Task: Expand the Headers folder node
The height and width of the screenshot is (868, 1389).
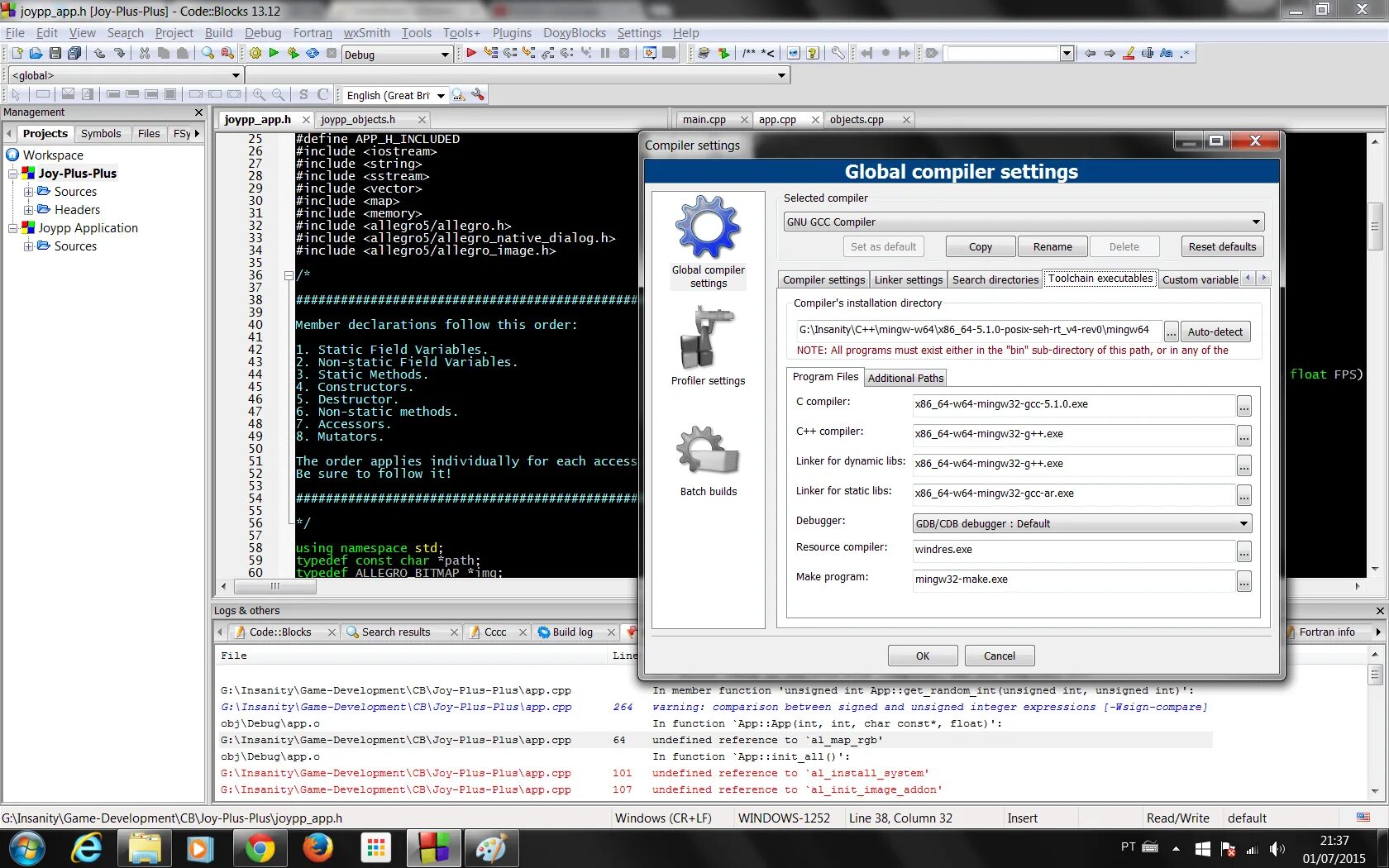Action: click(x=29, y=210)
